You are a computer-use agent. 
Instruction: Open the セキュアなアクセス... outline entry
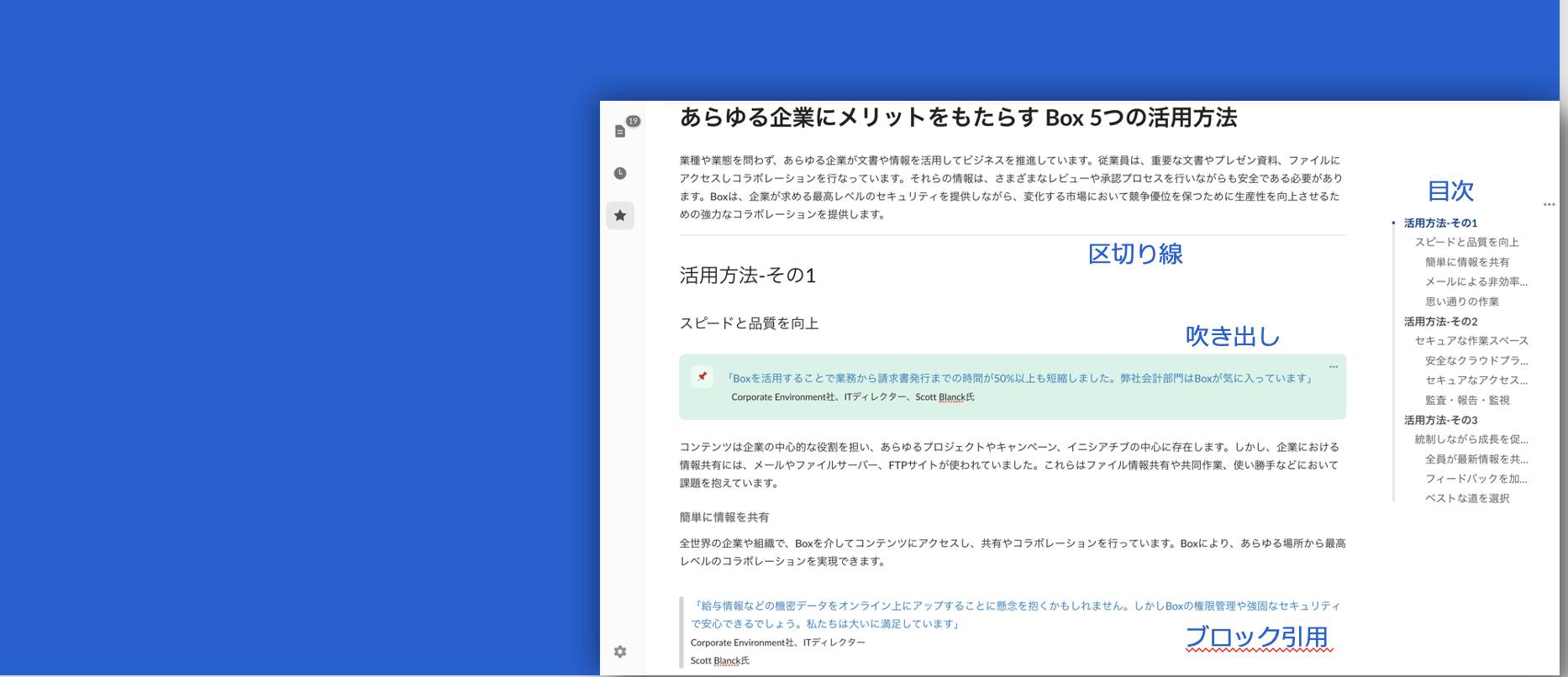click(x=1476, y=380)
